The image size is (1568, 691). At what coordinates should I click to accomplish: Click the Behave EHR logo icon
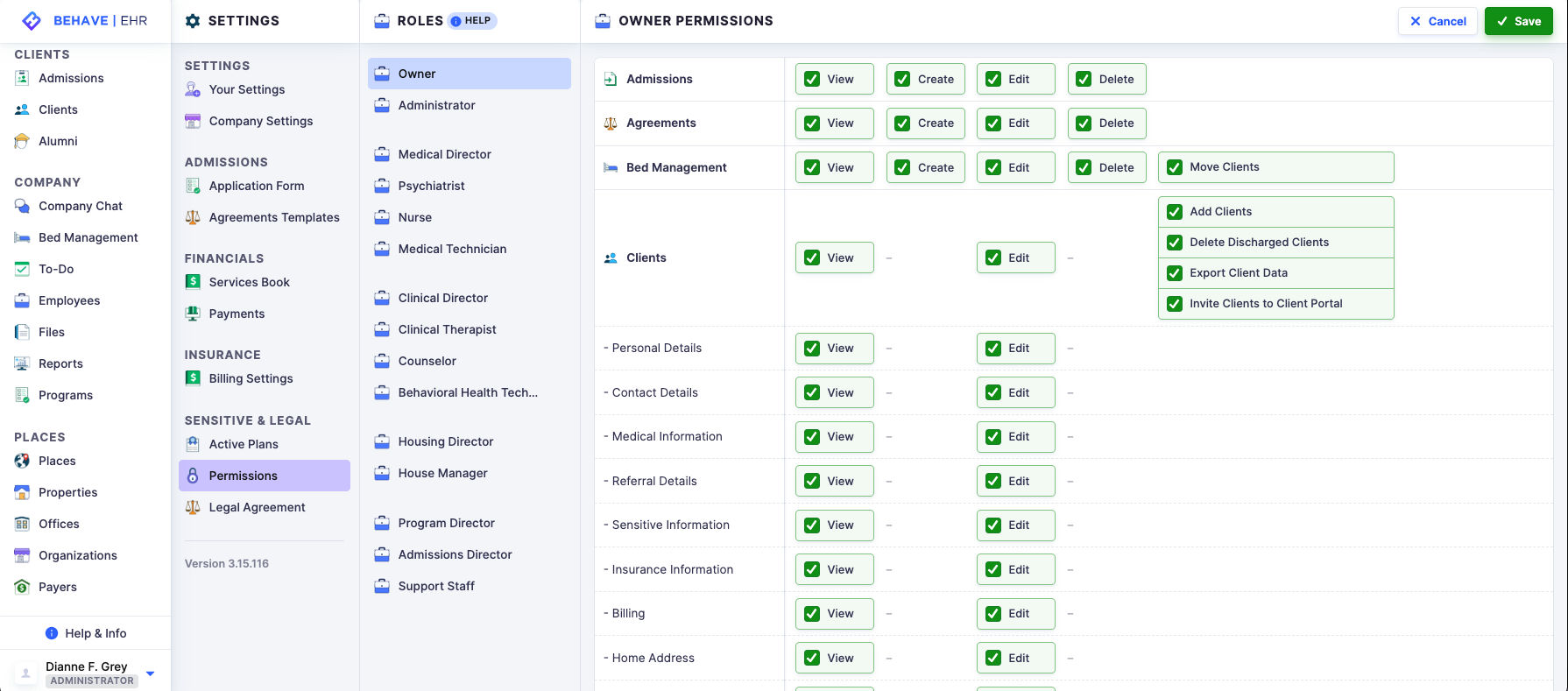[x=32, y=20]
